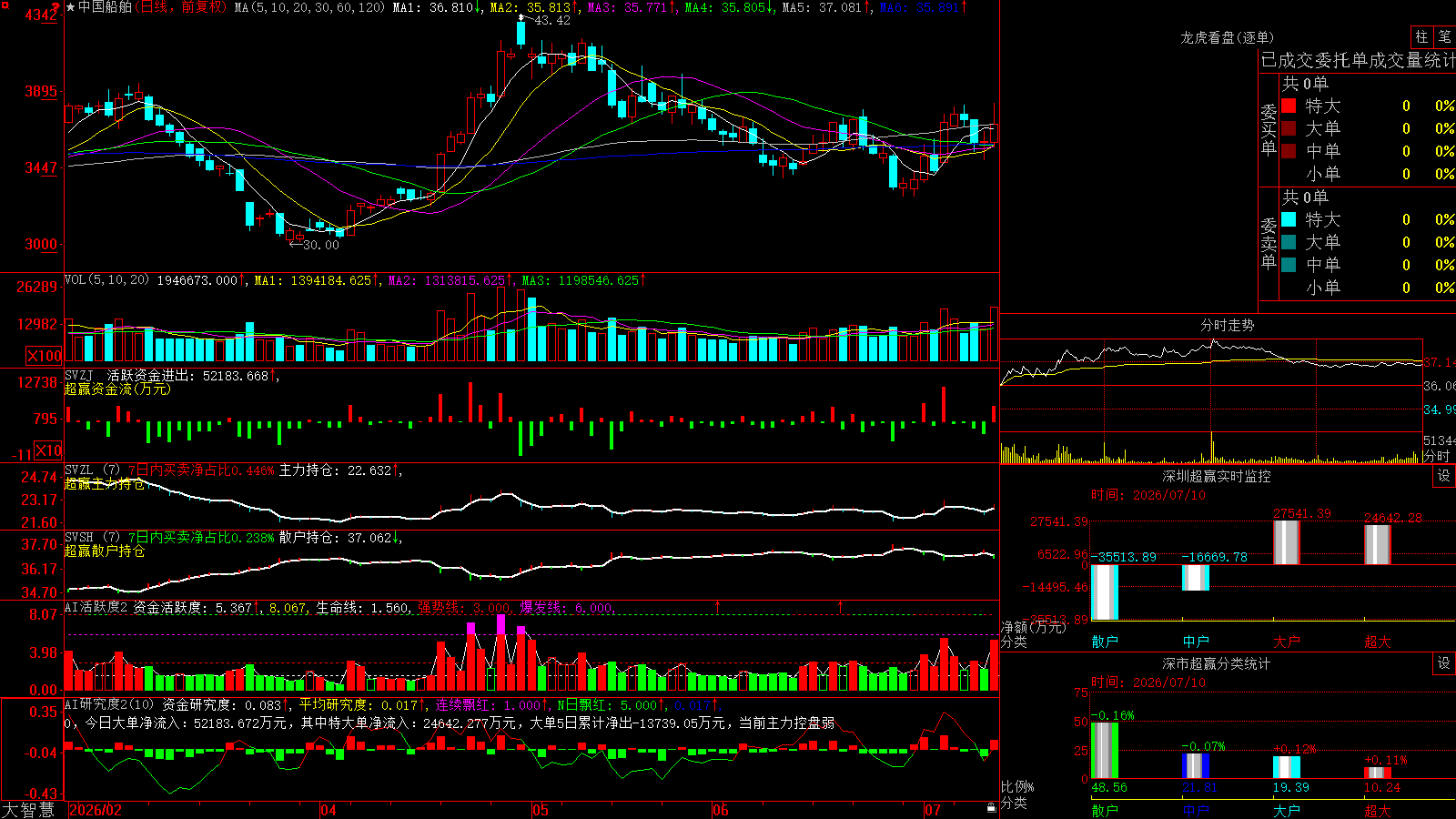Click the 中国船舶 stock name

point(106,7)
